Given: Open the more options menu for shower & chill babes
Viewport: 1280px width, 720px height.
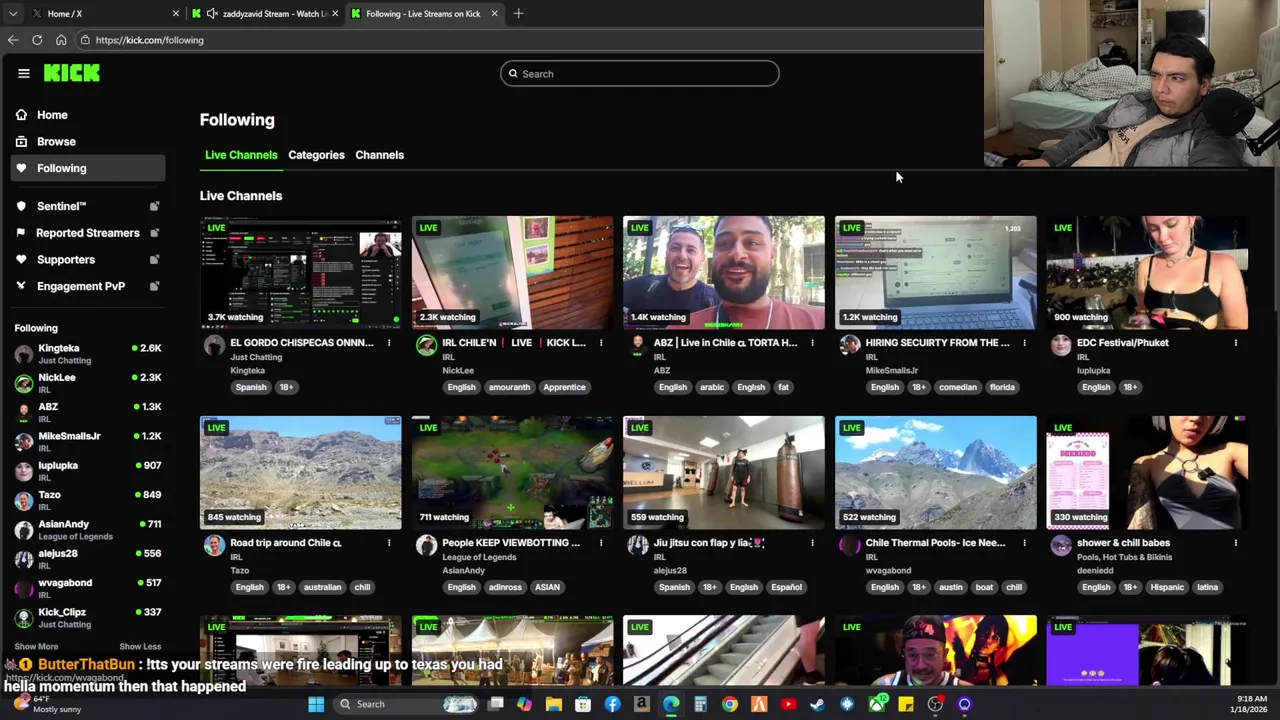Looking at the screenshot, I should tap(1236, 543).
